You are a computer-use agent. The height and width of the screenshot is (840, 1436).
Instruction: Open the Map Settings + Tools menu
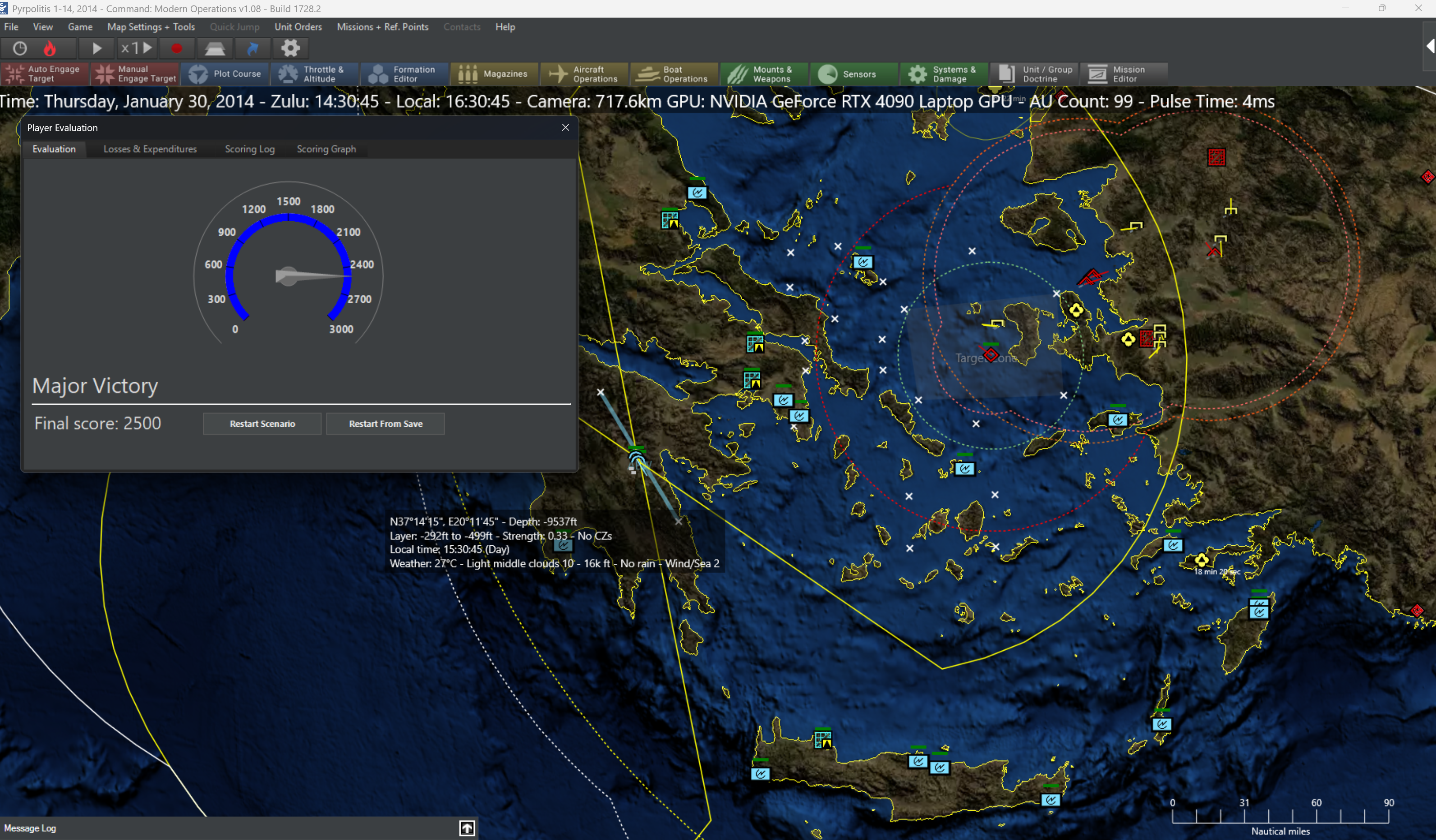[x=151, y=27]
